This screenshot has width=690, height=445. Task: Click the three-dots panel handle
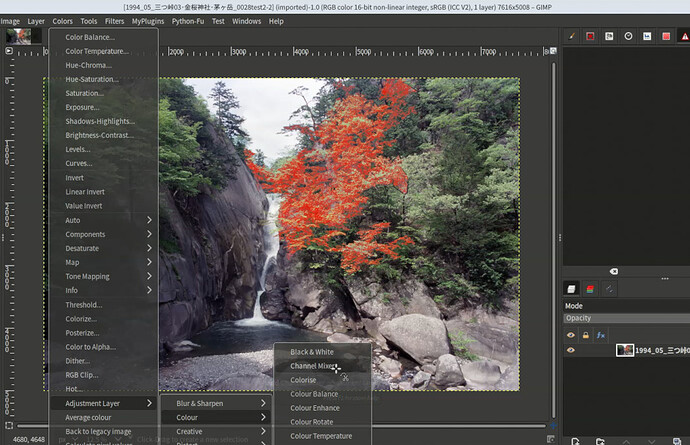pos(665,278)
